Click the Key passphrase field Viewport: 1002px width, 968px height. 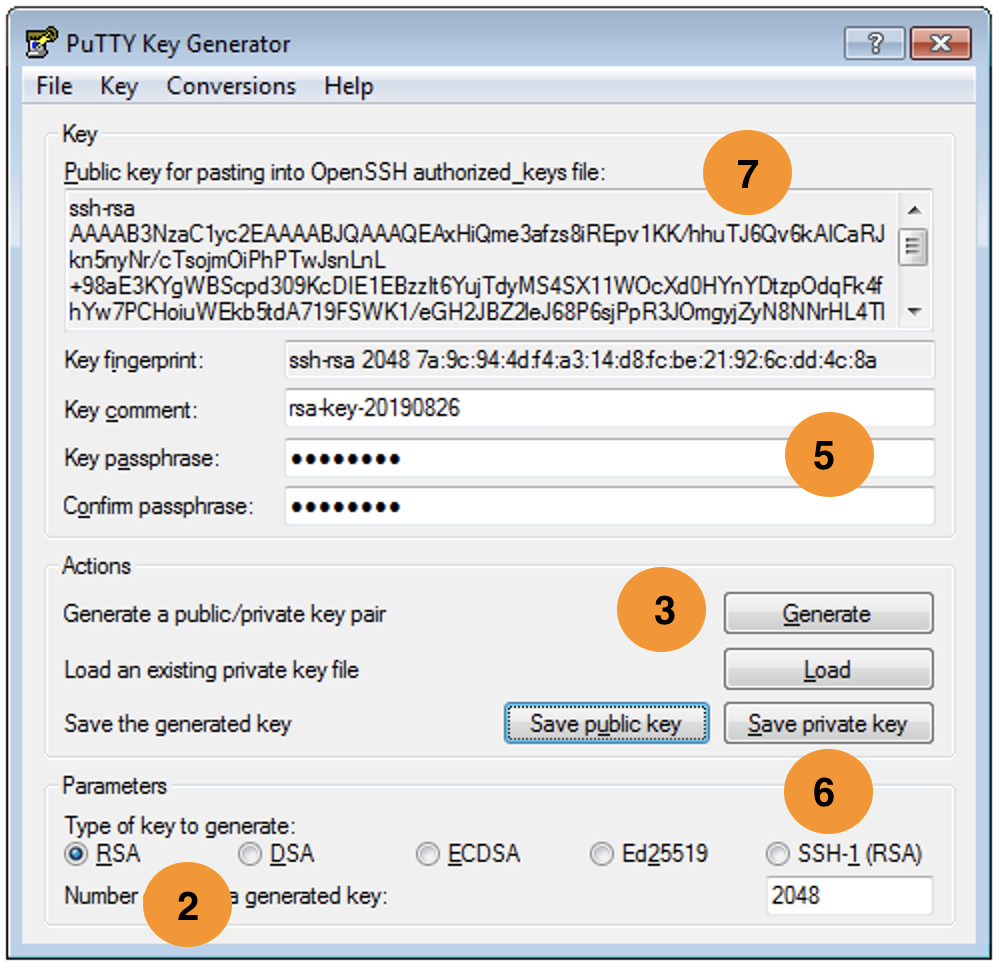pos(609,457)
